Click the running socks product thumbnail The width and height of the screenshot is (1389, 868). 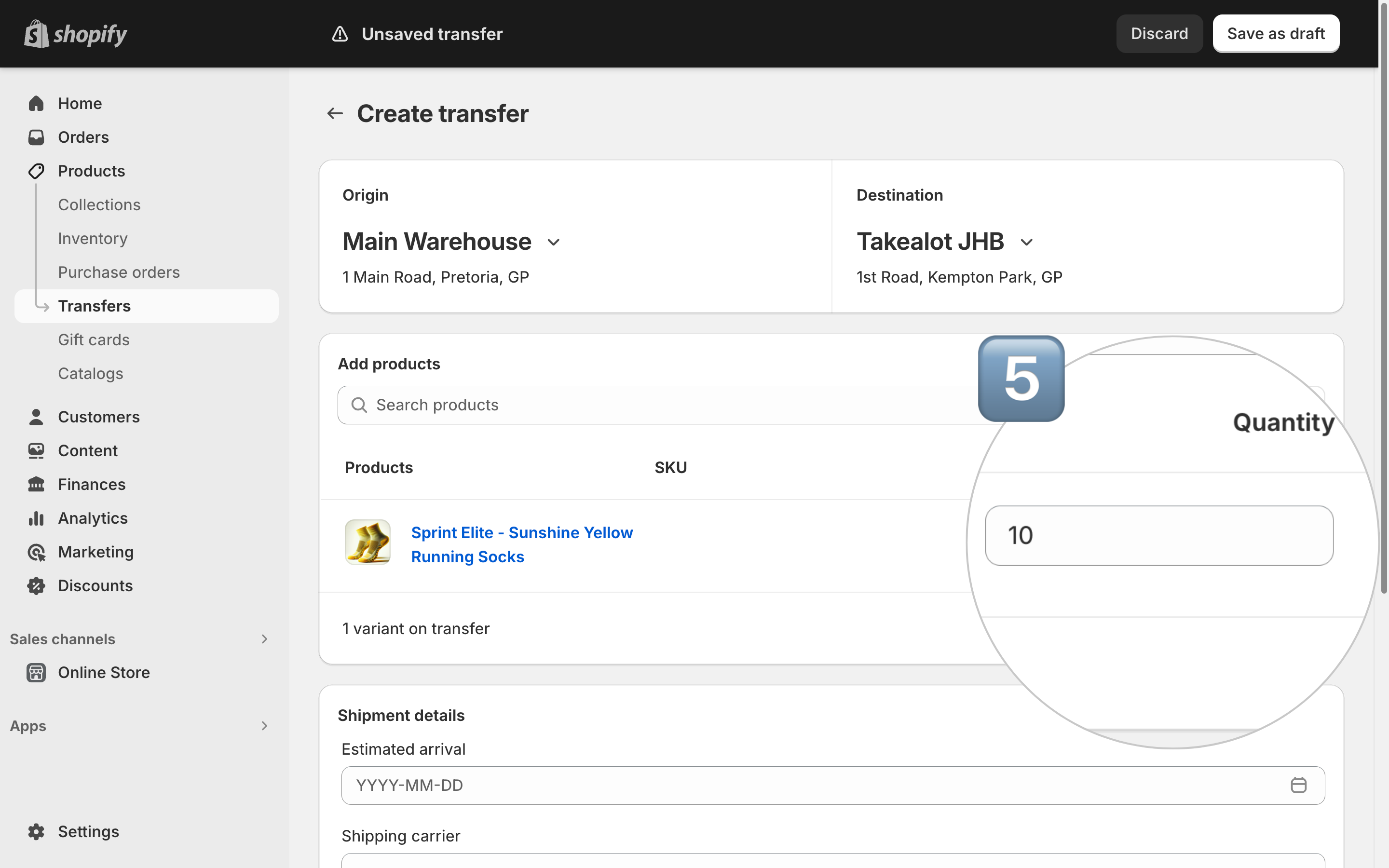point(368,542)
